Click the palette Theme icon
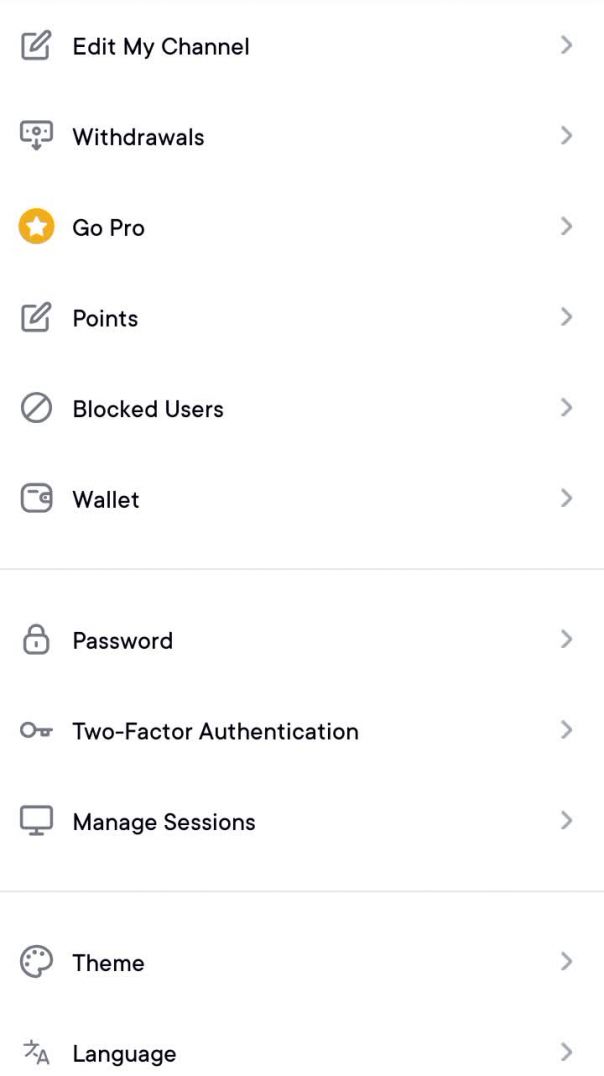Screen dimensions: 604x1076 point(36,962)
